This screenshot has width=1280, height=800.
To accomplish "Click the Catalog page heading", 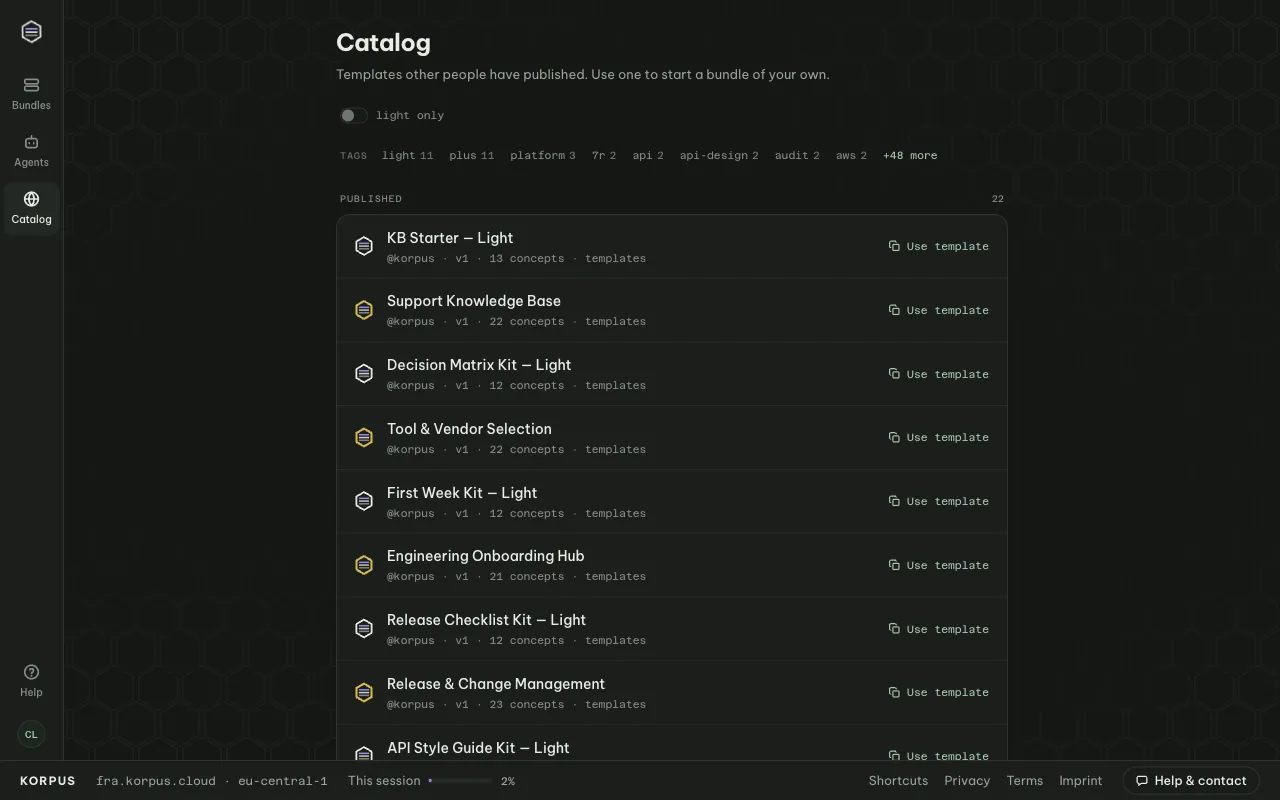I will tap(383, 43).
